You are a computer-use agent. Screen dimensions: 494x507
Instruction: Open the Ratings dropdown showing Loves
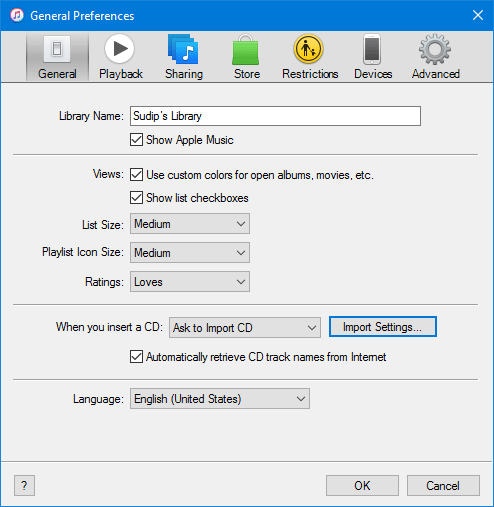(190, 282)
